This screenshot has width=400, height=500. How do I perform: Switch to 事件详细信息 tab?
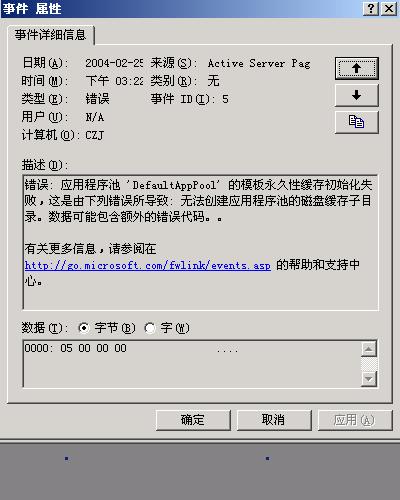coord(50,35)
